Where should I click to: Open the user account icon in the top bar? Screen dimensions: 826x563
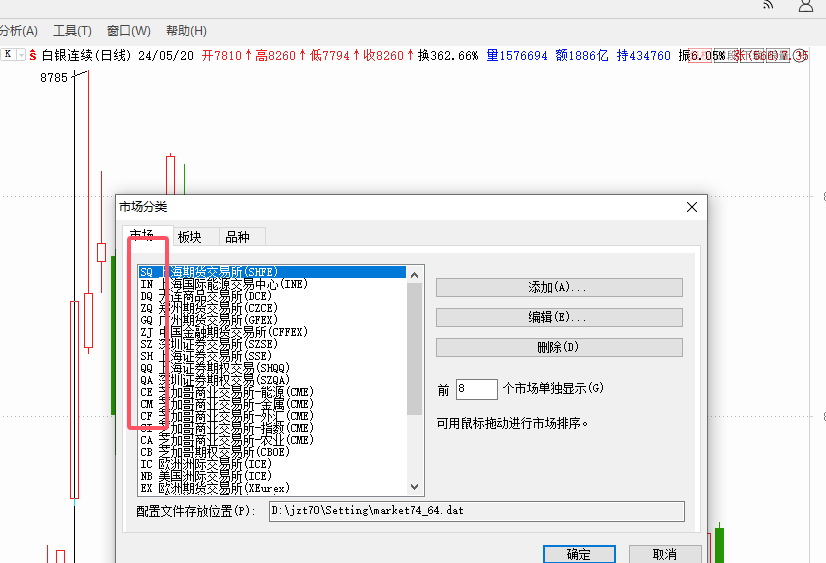coord(805,6)
